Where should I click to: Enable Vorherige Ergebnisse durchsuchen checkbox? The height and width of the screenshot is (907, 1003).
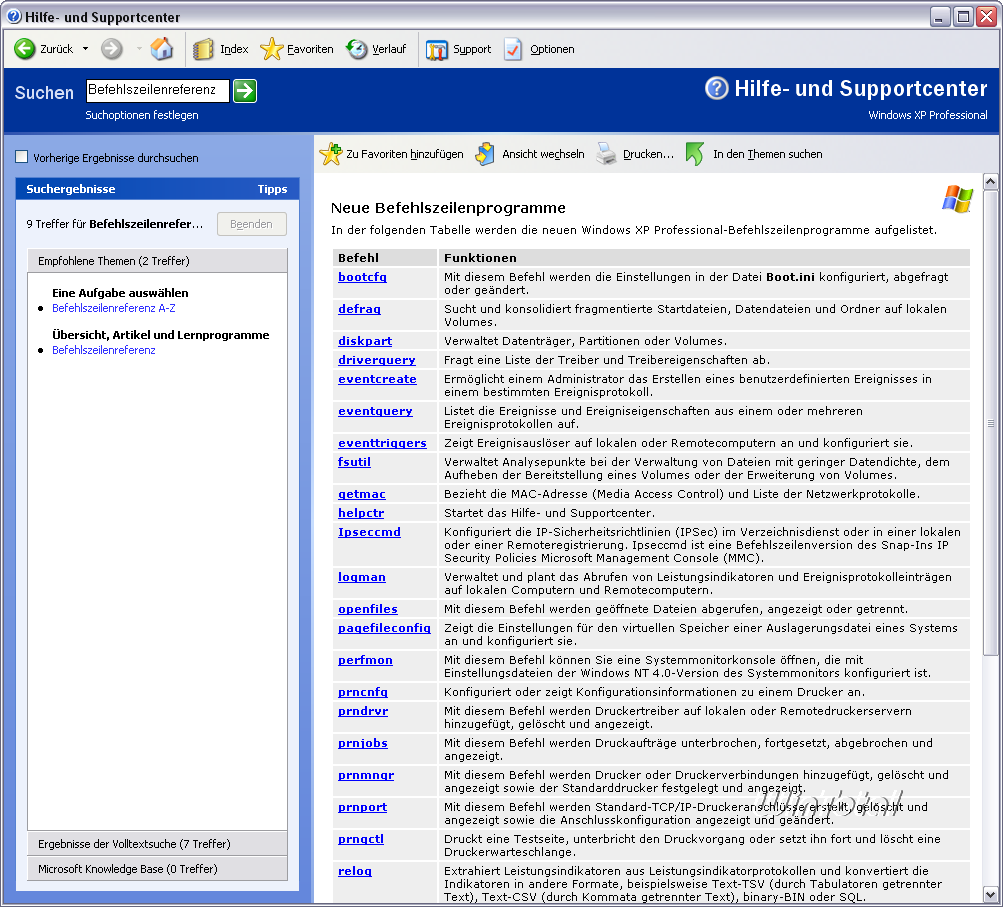tap(22, 157)
